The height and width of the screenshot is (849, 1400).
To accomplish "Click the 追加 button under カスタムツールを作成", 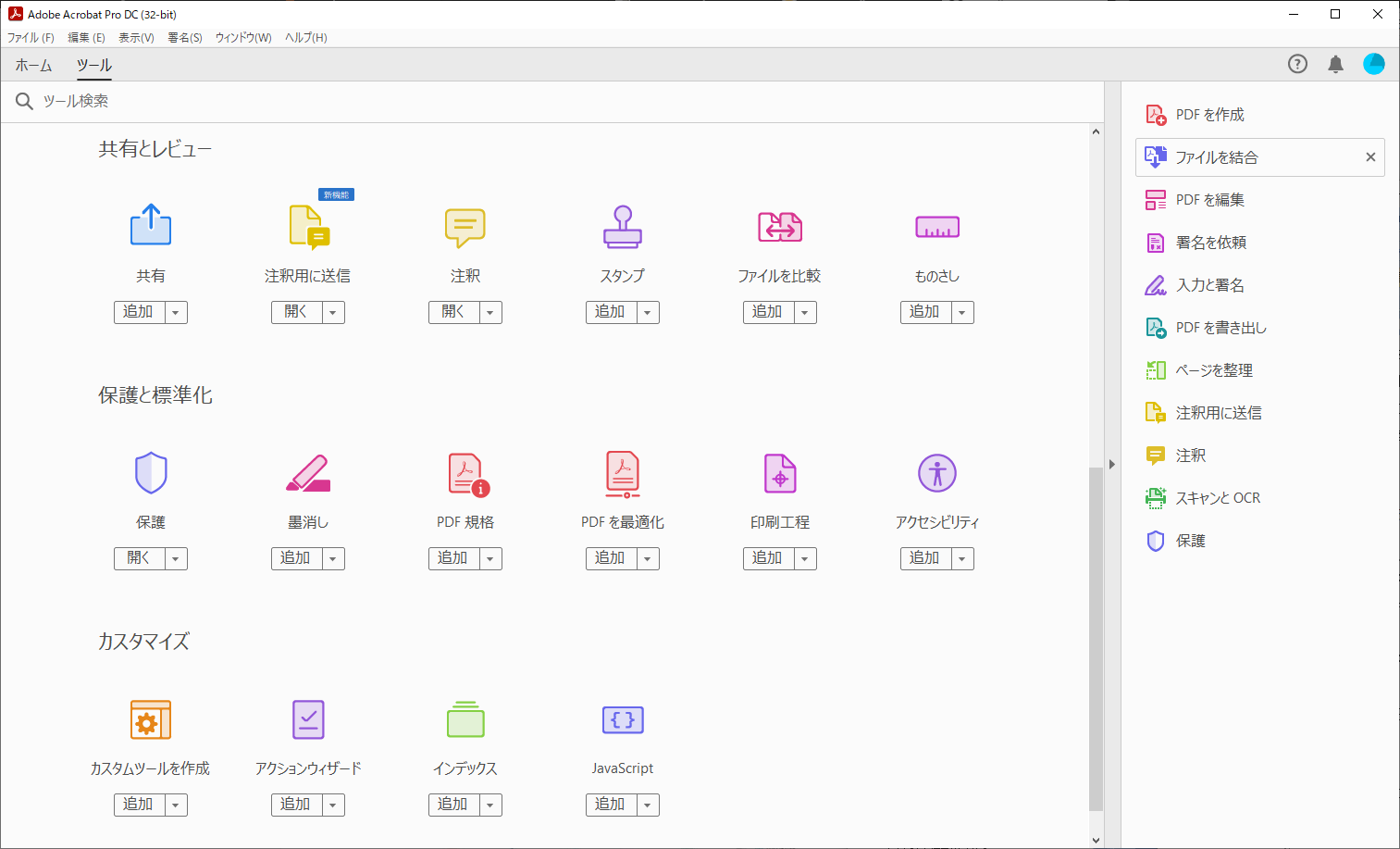I will tap(139, 805).
